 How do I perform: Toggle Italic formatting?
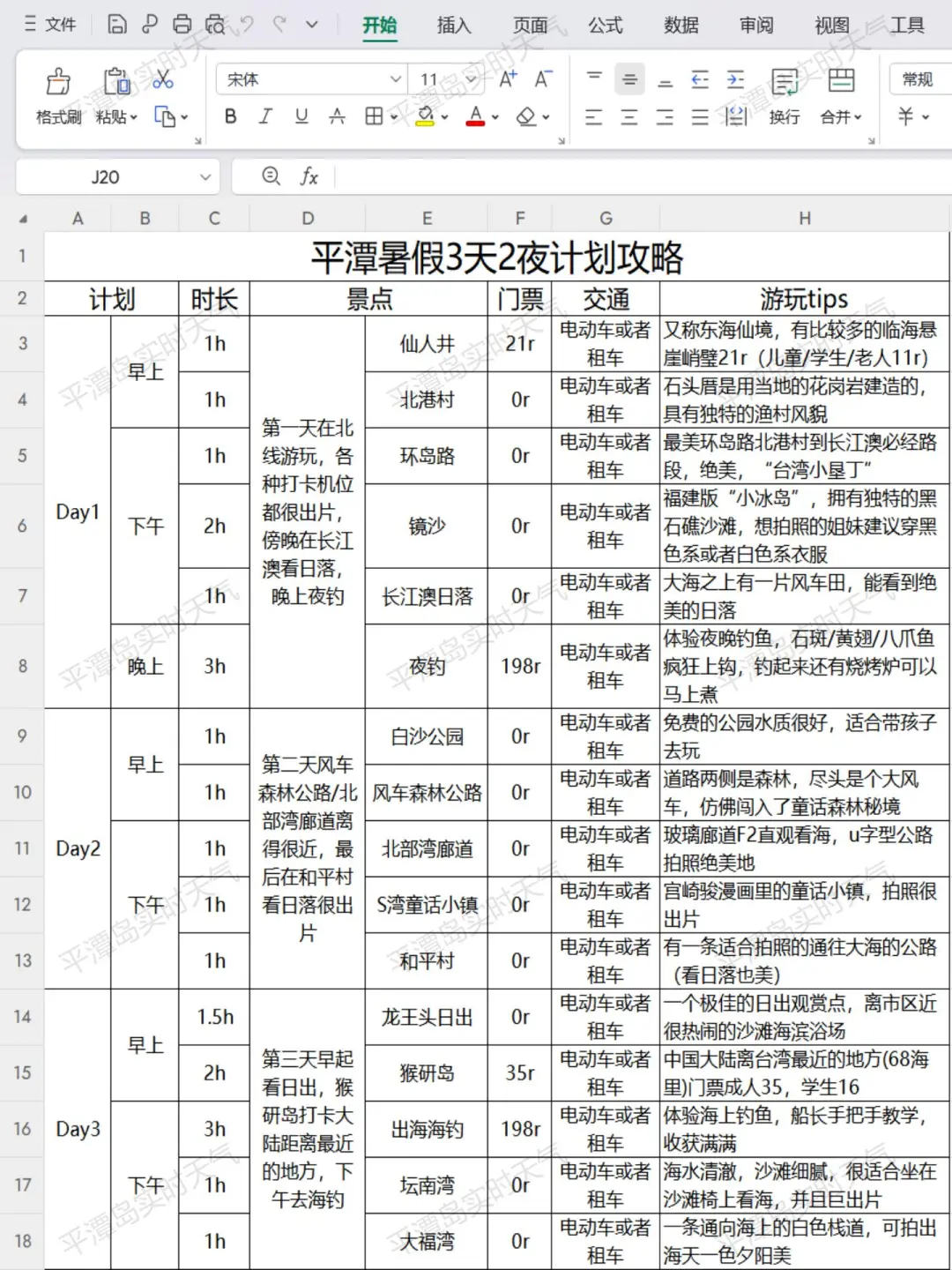(x=265, y=116)
